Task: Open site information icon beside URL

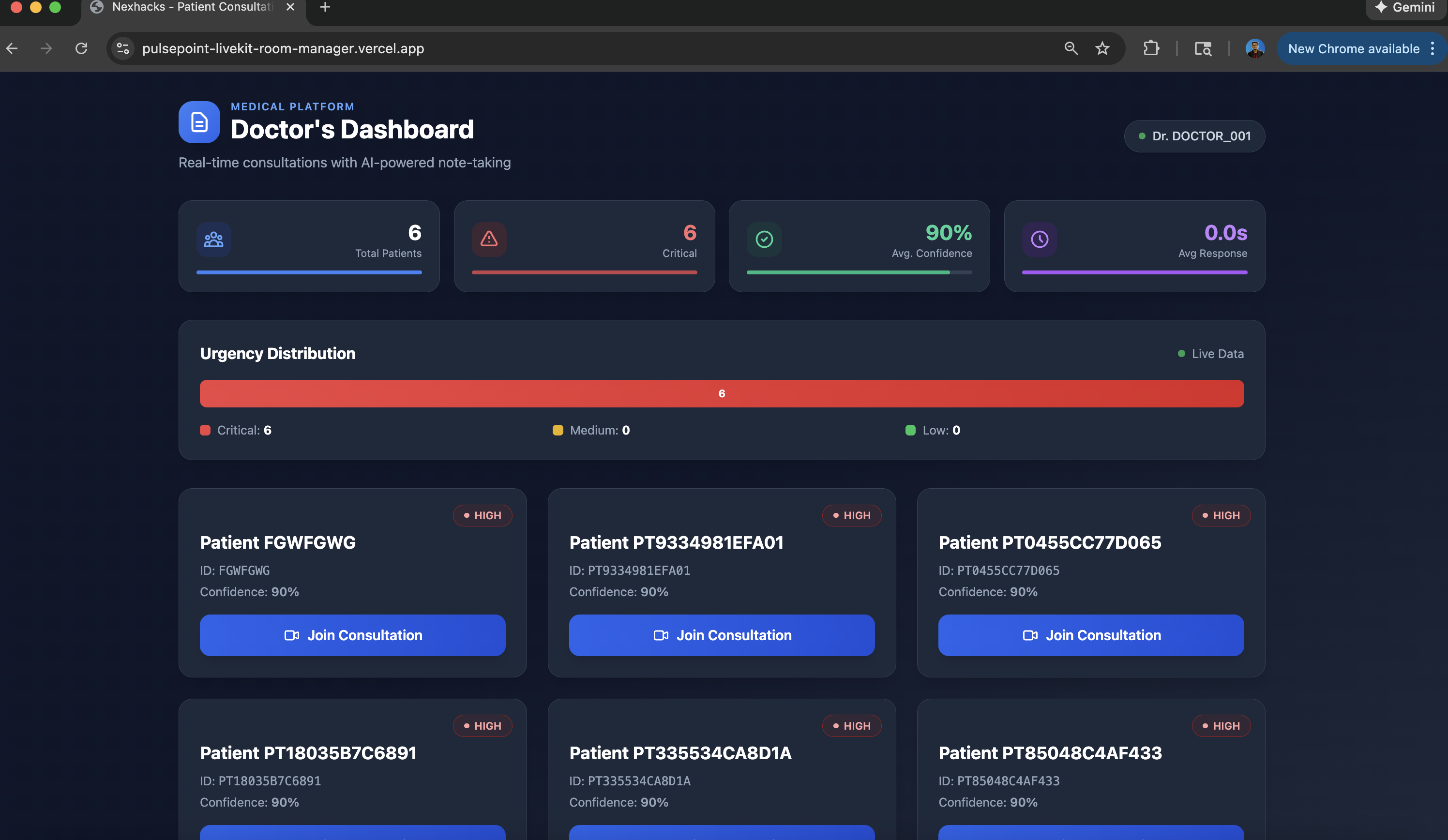Action: [x=122, y=48]
